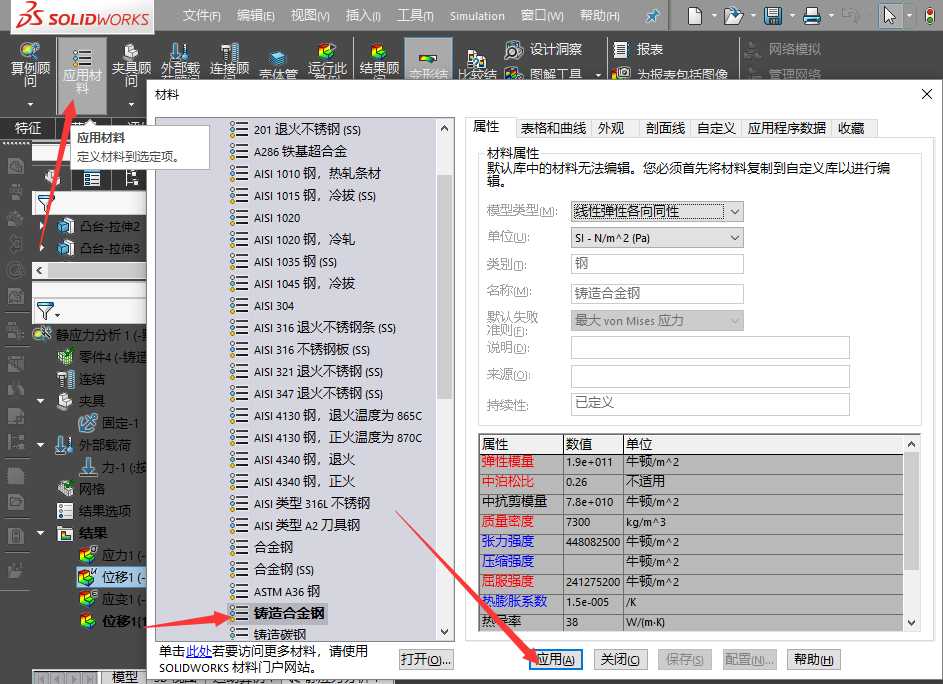Click the pin icon beside 帮助 menu
Screen dimensions: 943x684
click(652, 16)
